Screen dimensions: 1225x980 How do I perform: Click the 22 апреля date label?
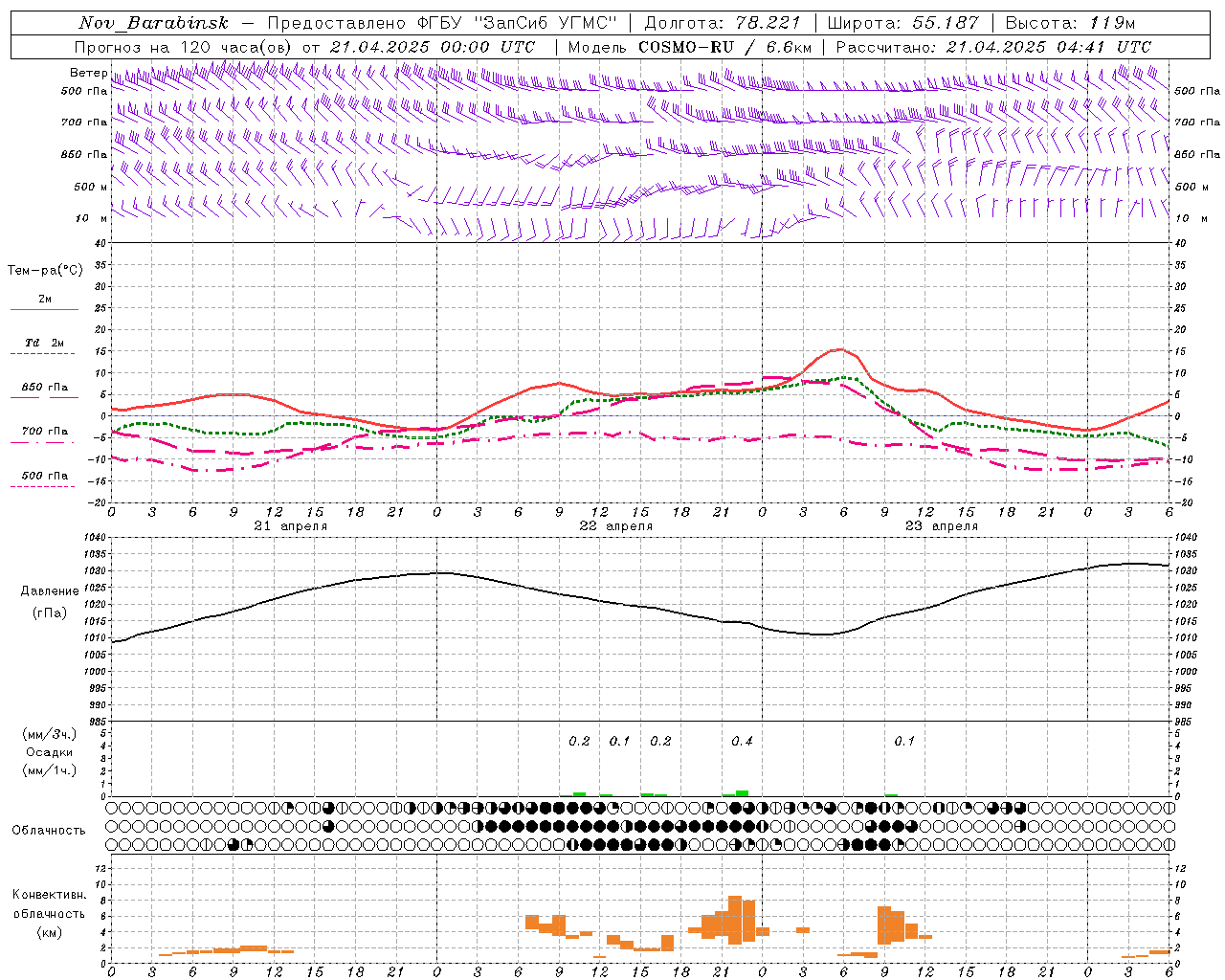[x=616, y=526]
